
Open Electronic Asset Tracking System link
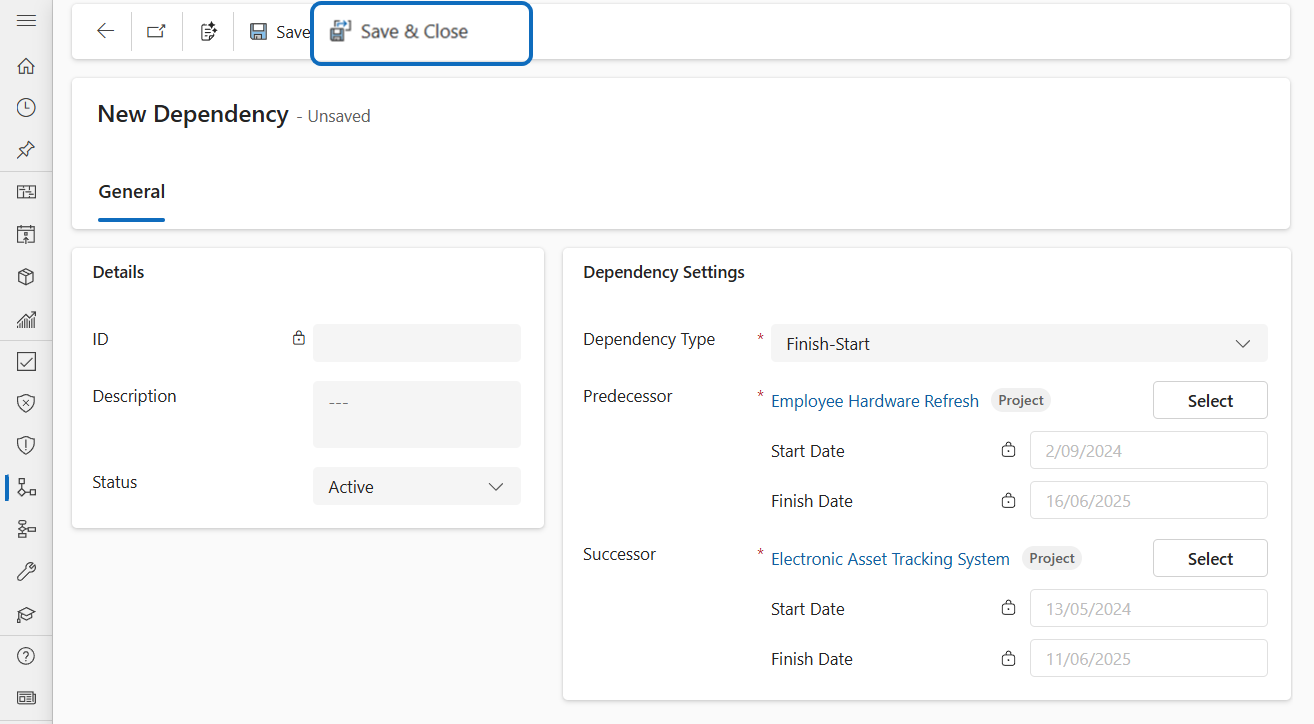(x=890, y=559)
